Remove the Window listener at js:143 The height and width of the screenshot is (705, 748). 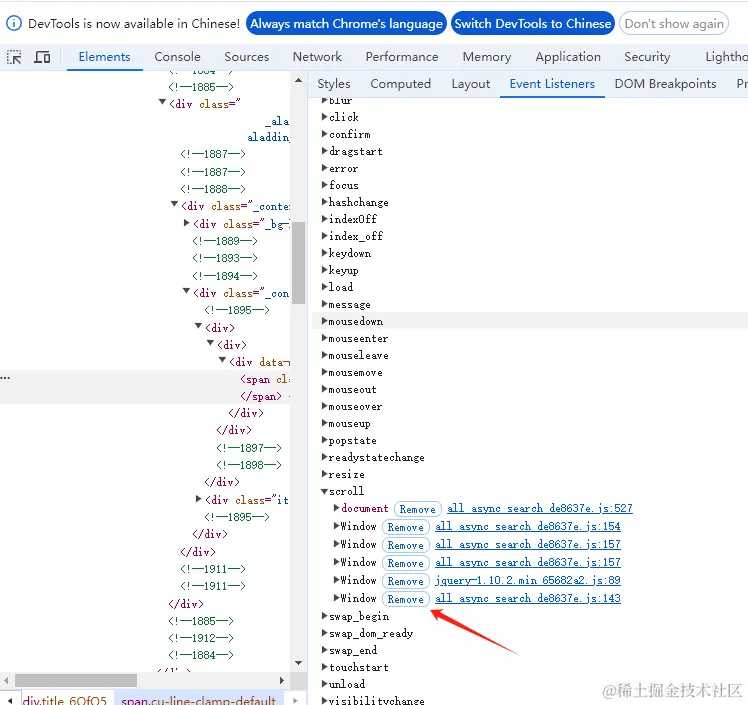tap(405, 599)
